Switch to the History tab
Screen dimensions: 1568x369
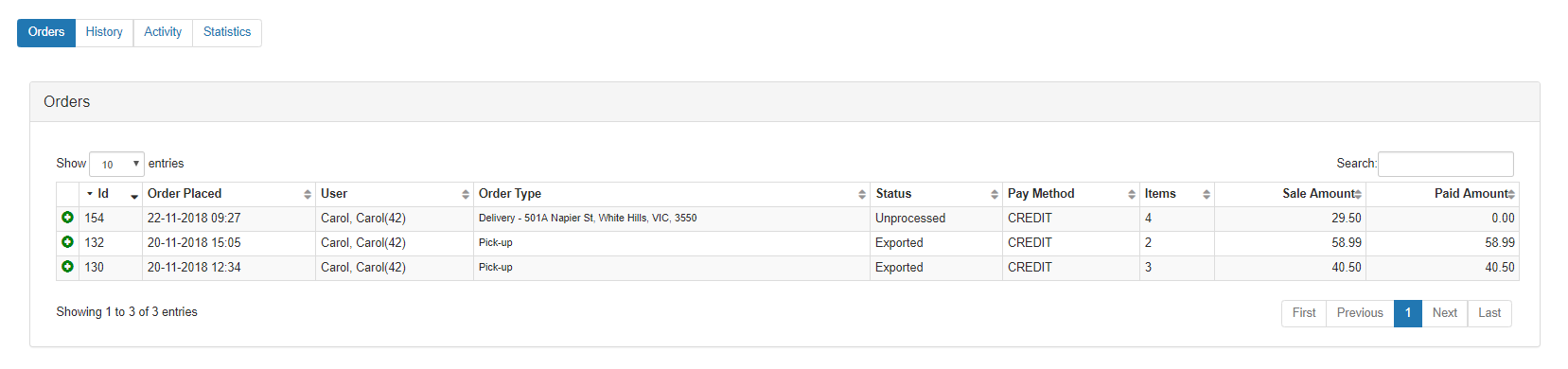click(104, 32)
